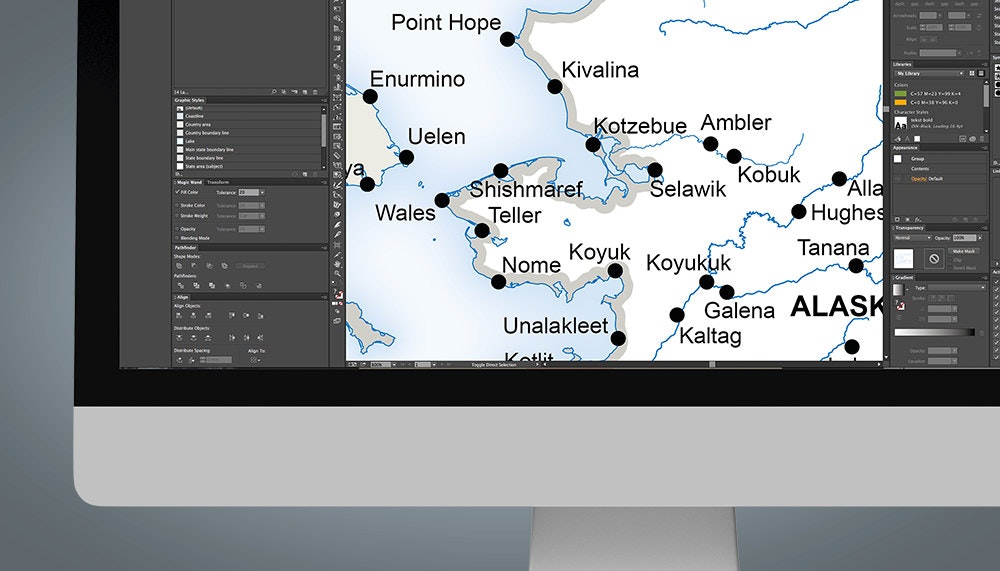Switch Libraries panel to list view
The image size is (1000, 571).
click(981, 73)
